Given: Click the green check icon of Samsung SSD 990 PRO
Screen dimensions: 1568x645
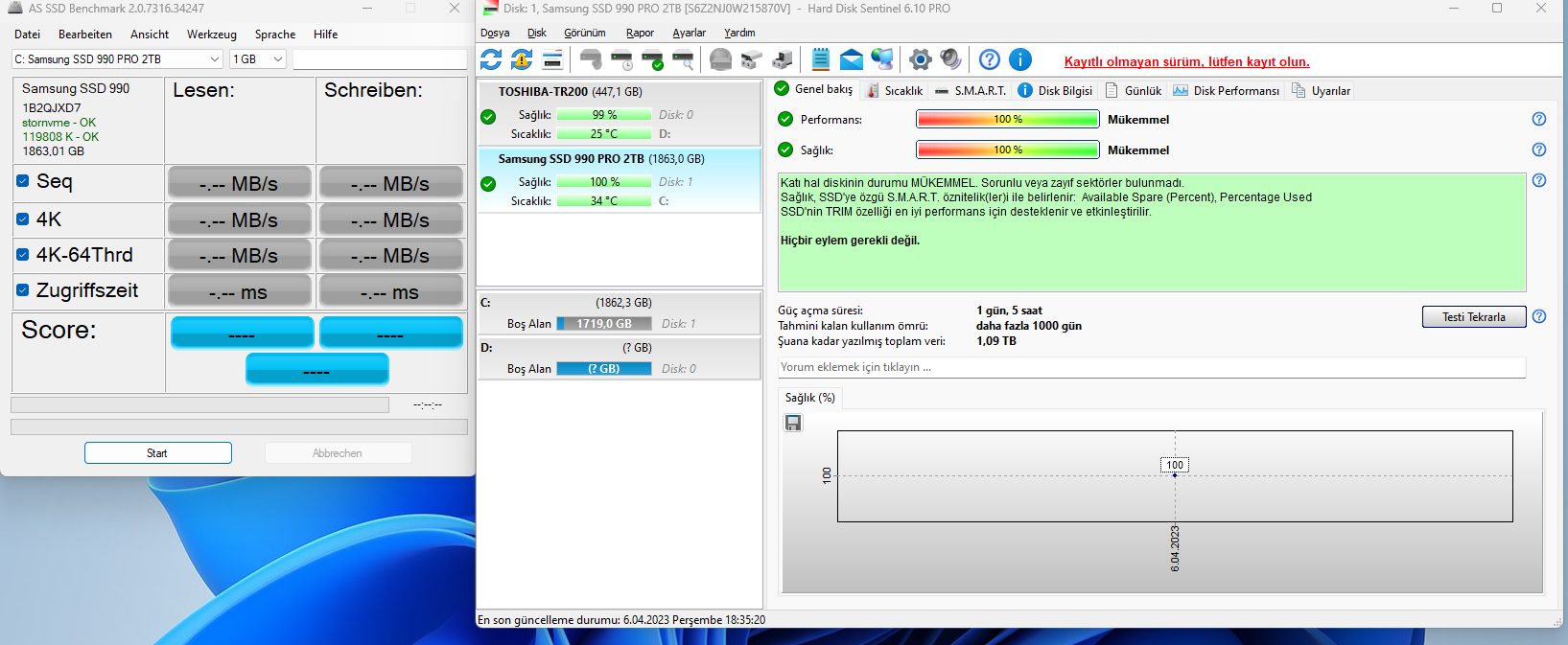Looking at the screenshot, I should (488, 184).
